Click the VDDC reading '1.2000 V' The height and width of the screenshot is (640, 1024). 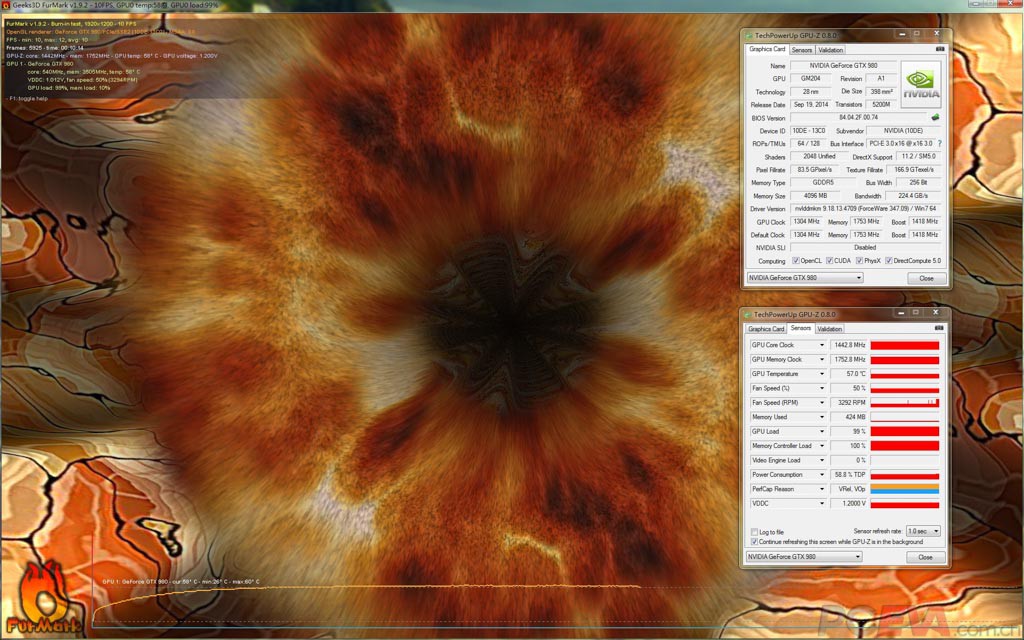point(848,503)
